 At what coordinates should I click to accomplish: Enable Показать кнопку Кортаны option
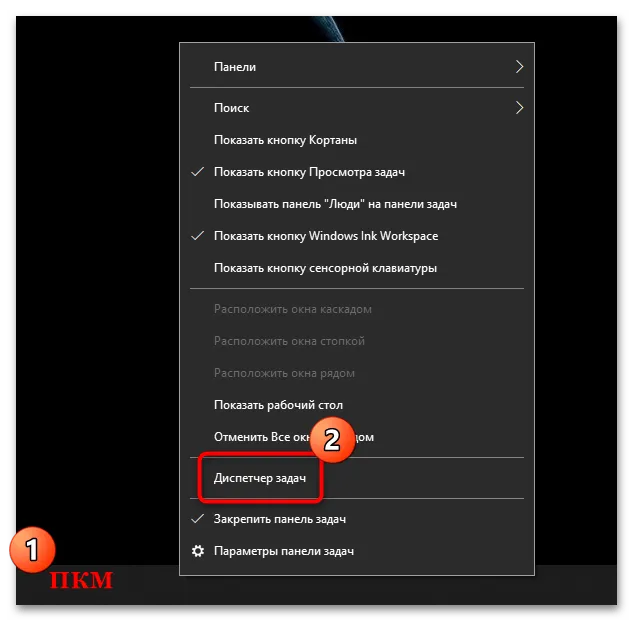285,140
